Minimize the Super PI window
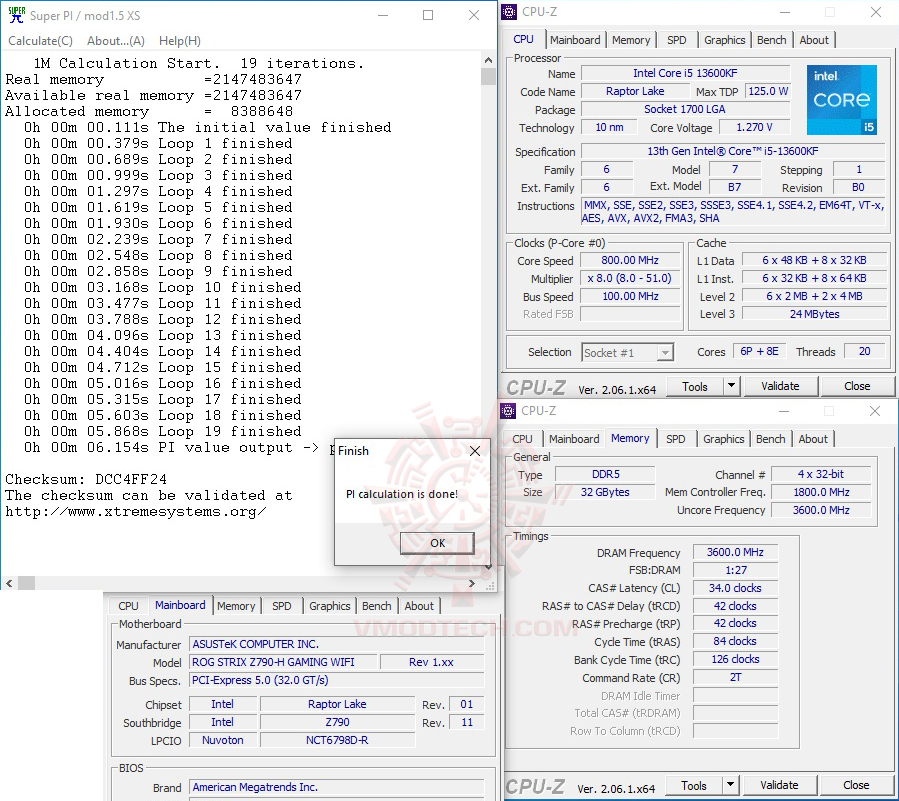The width and height of the screenshot is (899, 801). coord(383,15)
